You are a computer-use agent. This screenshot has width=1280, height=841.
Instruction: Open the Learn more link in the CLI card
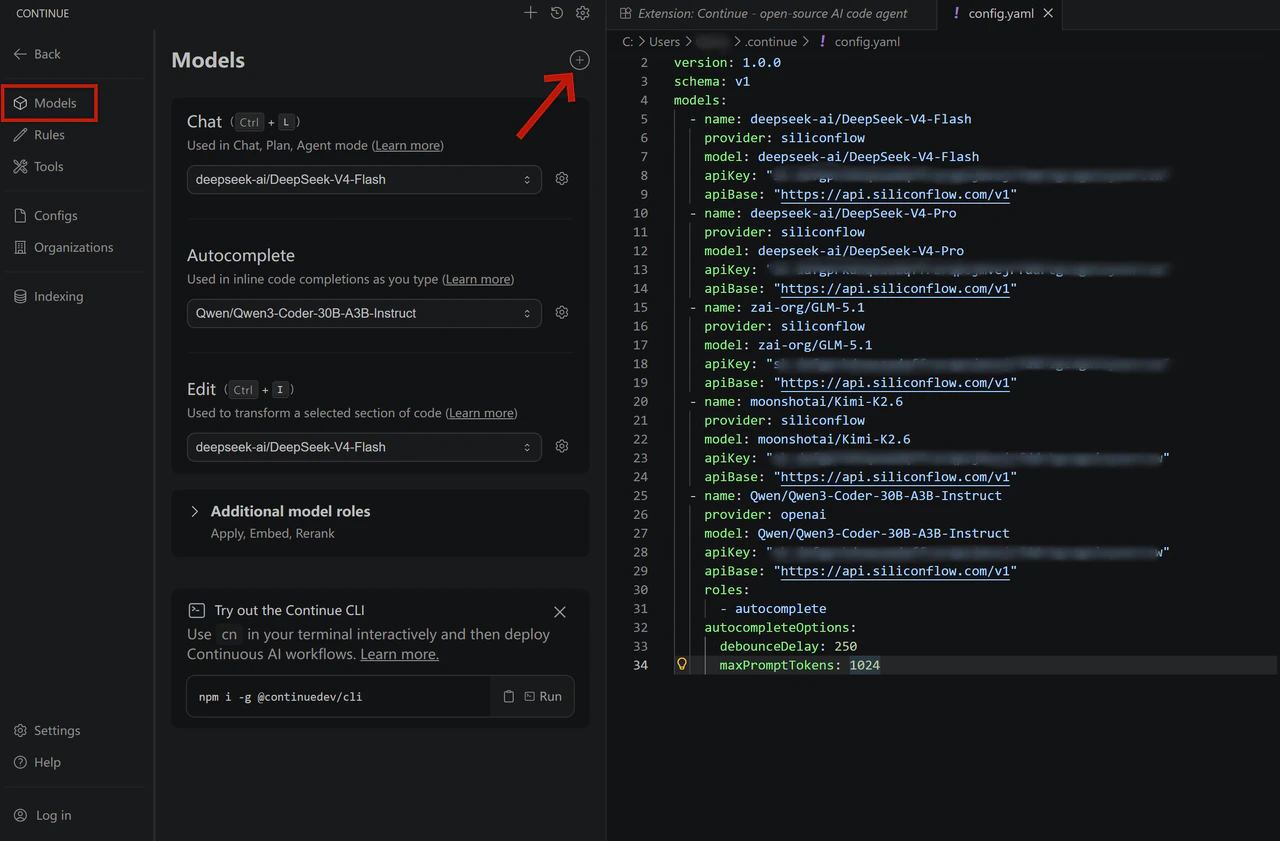tap(399, 655)
